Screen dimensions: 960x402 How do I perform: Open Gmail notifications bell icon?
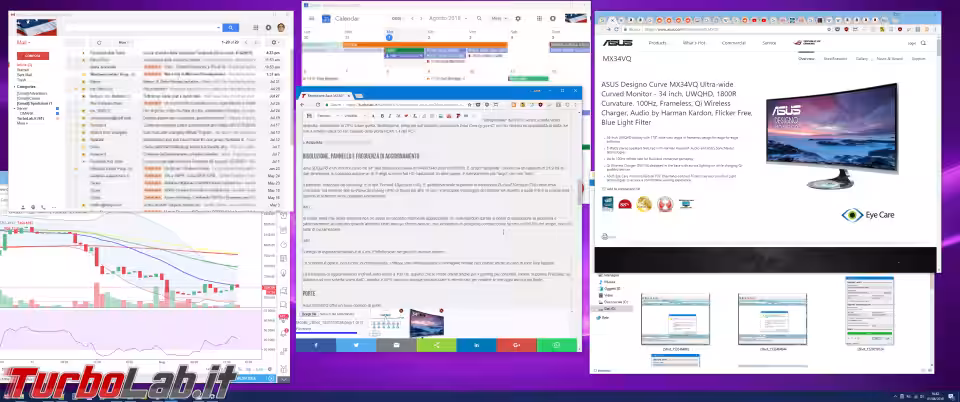point(268,28)
